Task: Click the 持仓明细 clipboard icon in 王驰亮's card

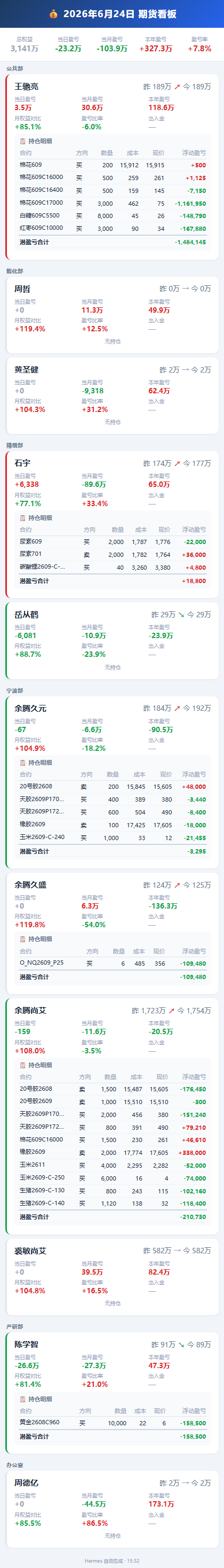Action: 23,141
